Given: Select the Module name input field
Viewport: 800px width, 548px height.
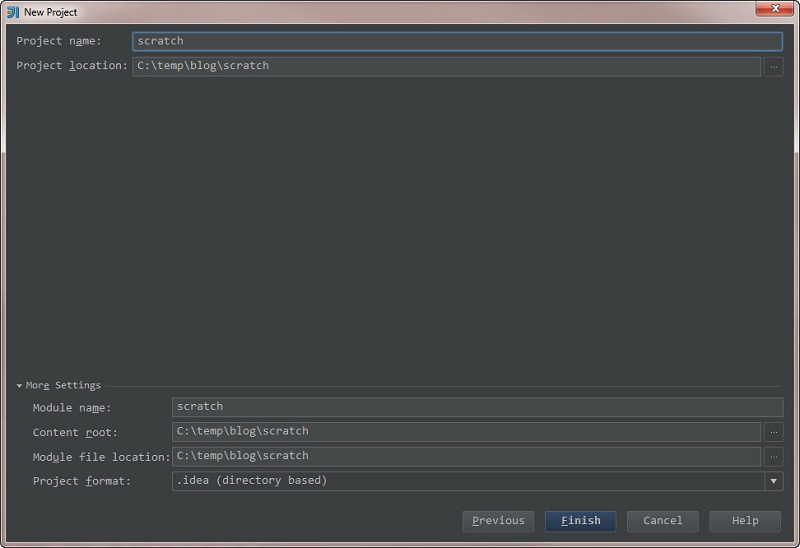Looking at the screenshot, I should coord(478,407).
